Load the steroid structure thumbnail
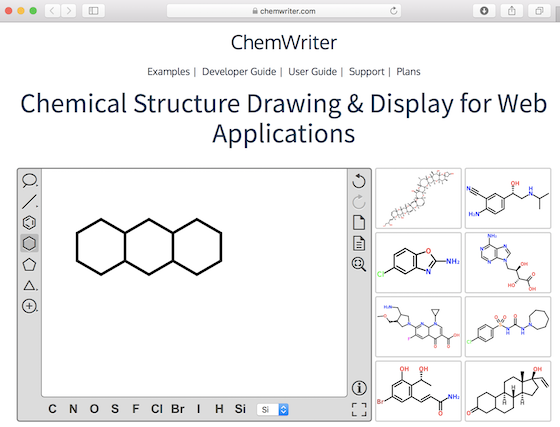Image resolution: width=560 pixels, height=427 pixels. click(x=508, y=391)
